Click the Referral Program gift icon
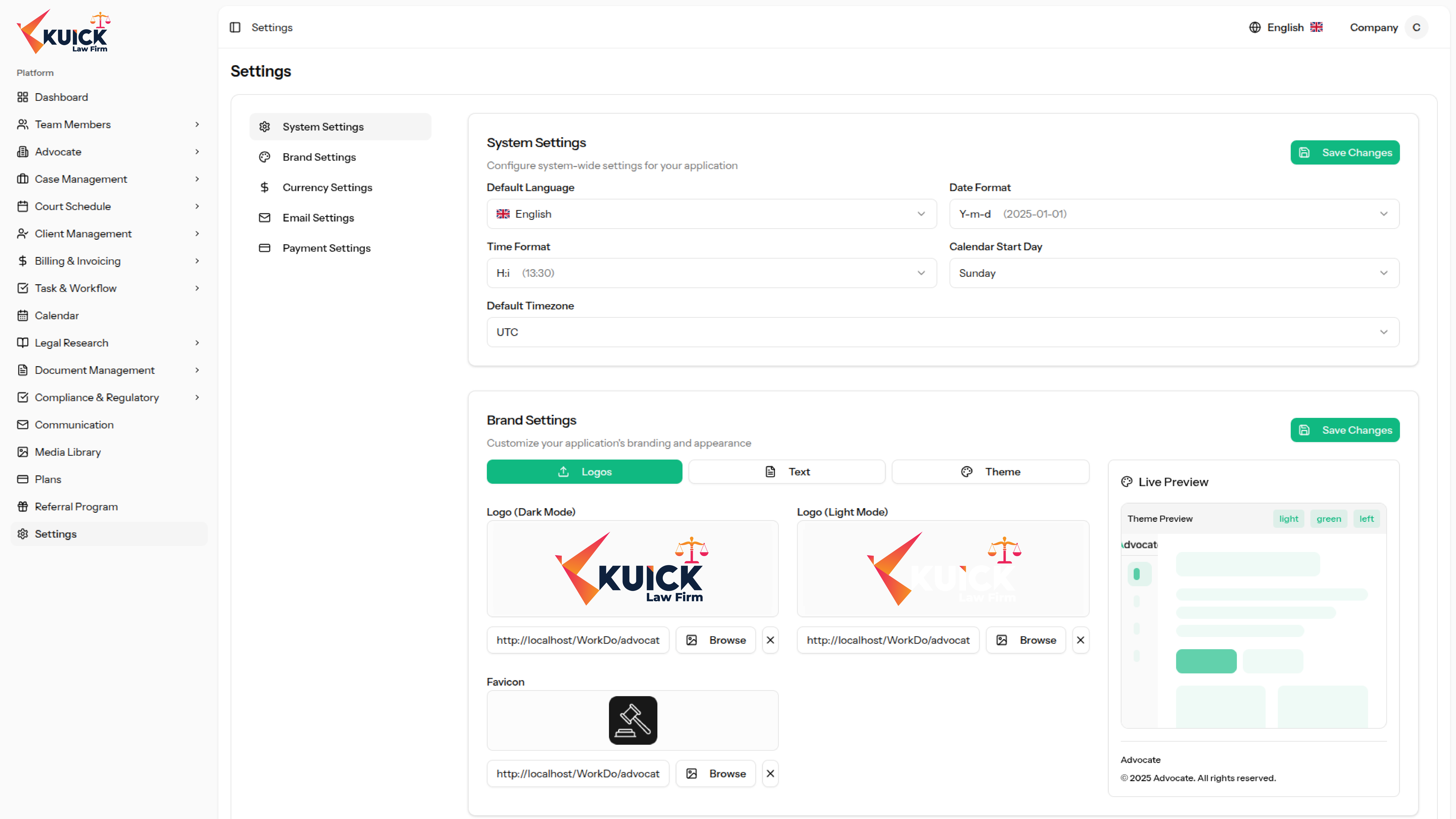This screenshot has height=819, width=1456. [23, 507]
